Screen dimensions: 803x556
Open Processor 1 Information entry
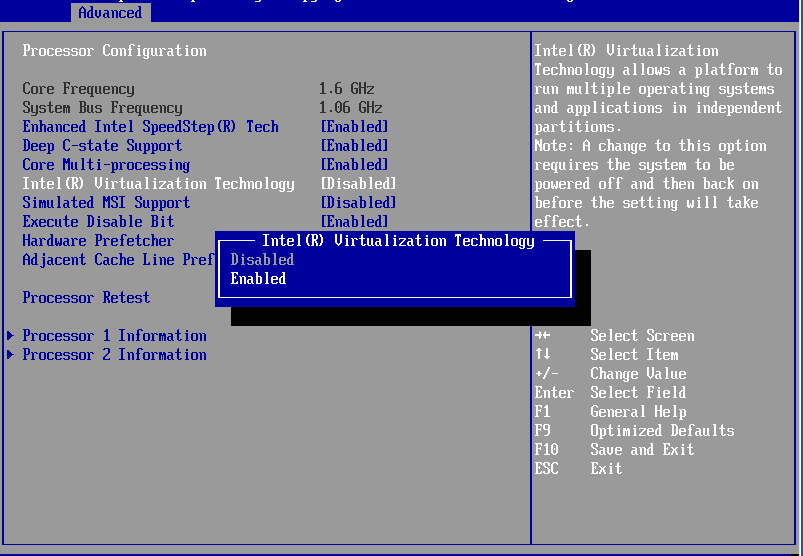coord(114,336)
